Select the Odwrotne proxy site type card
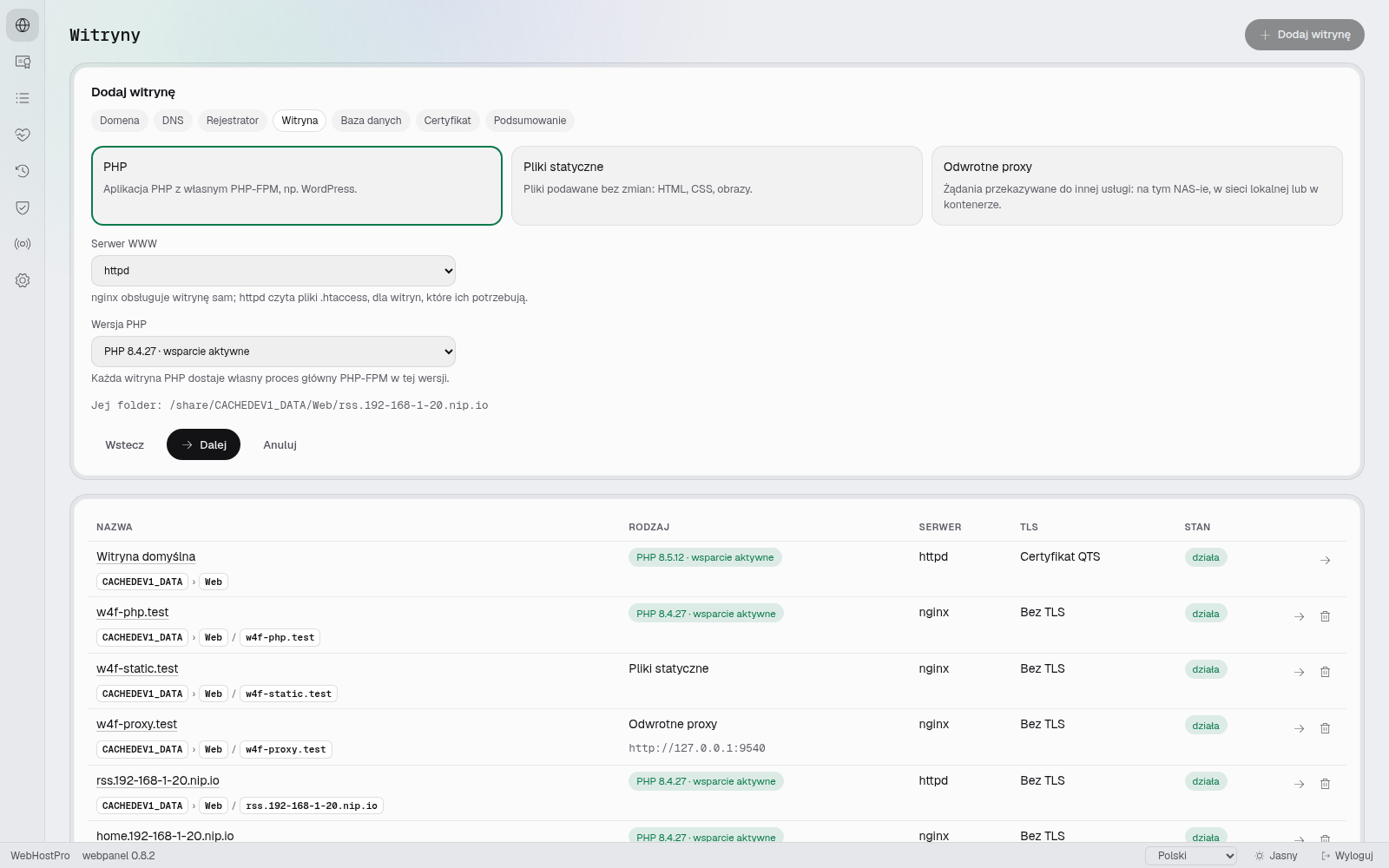 [x=1136, y=186]
